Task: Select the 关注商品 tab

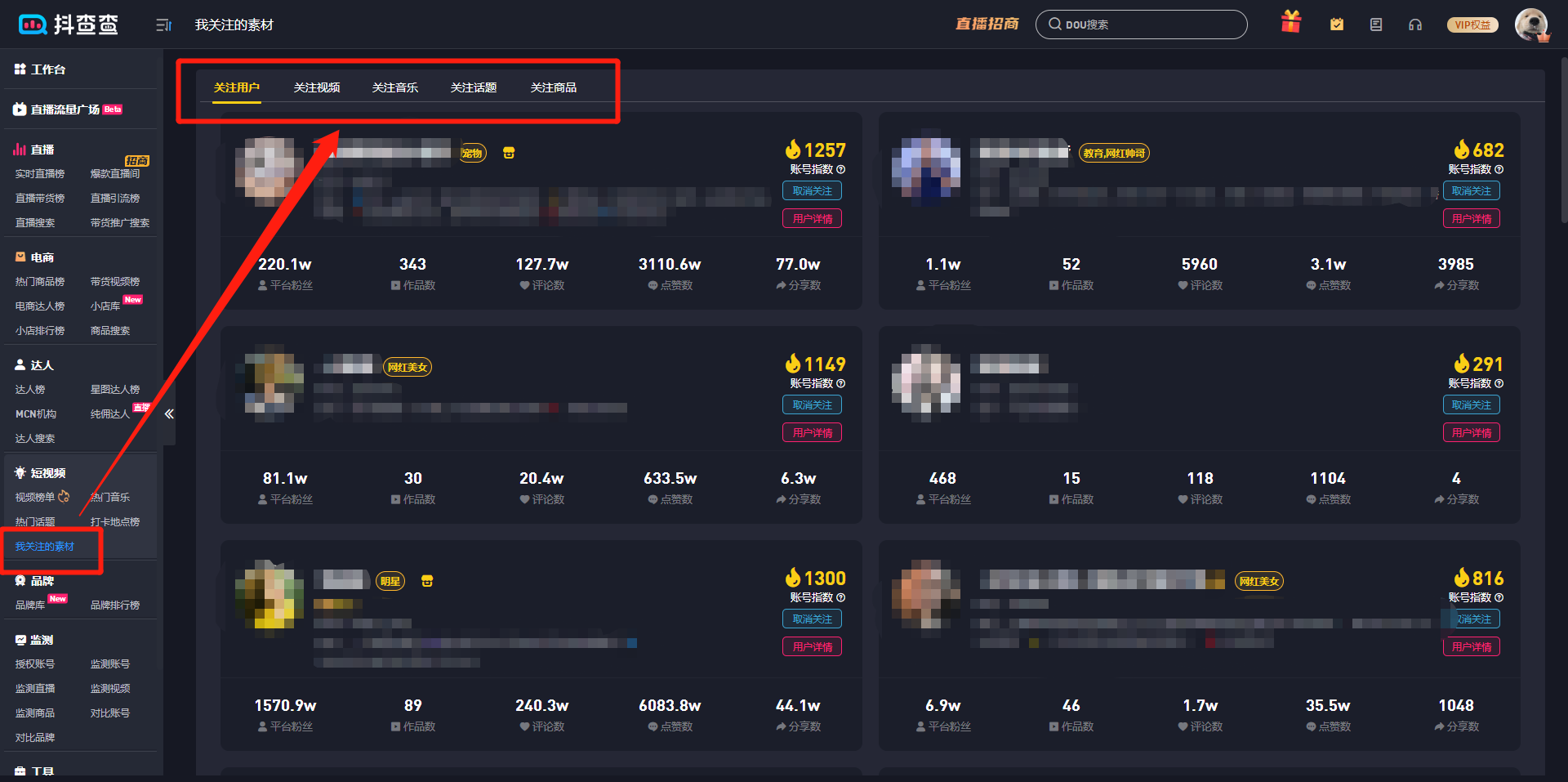Action: point(553,87)
